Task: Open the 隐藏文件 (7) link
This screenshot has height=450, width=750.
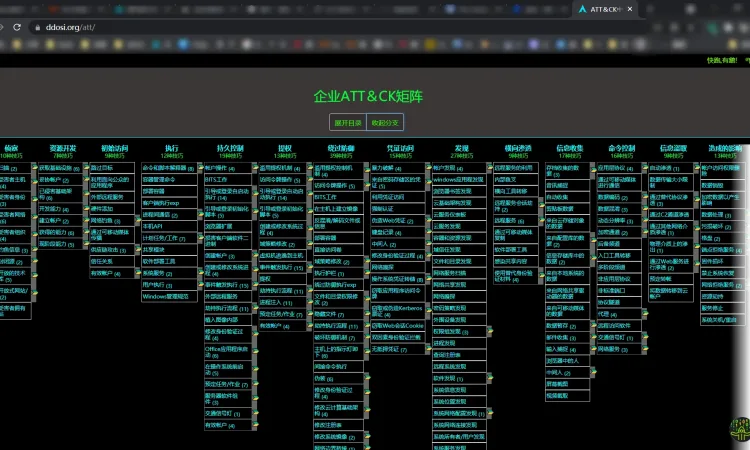Action: pyautogui.click(x=329, y=314)
